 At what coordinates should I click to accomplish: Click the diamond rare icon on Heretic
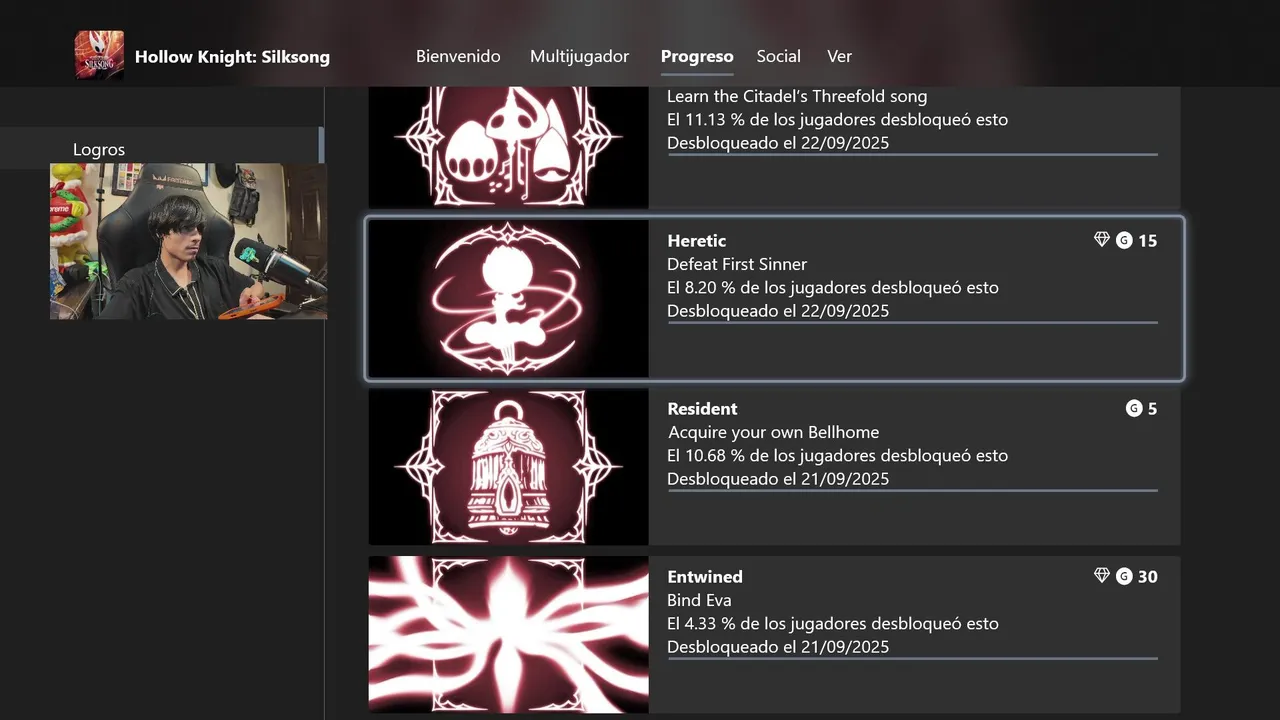(1102, 240)
